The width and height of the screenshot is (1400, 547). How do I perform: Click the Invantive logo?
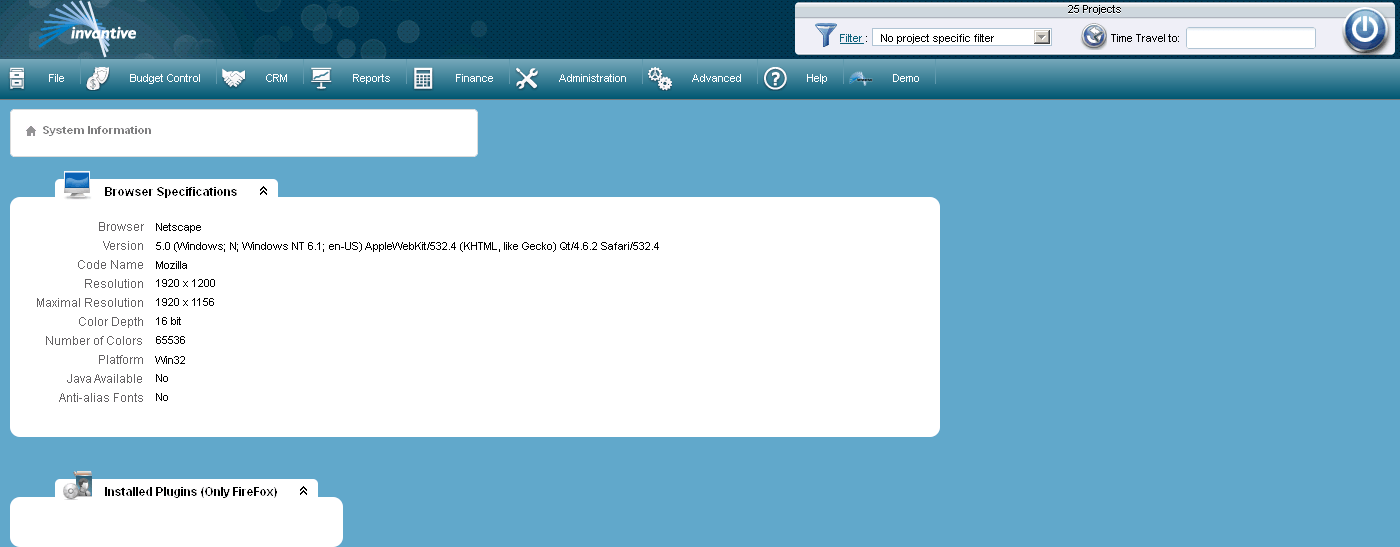pos(85,28)
